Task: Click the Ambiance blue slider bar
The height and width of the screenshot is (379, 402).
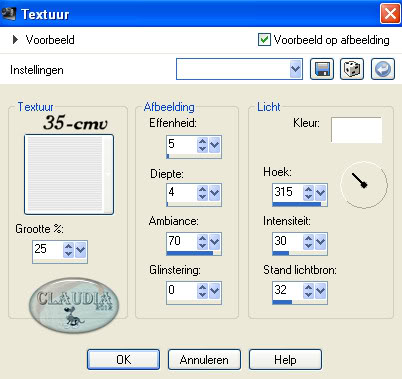Action: coord(190,253)
